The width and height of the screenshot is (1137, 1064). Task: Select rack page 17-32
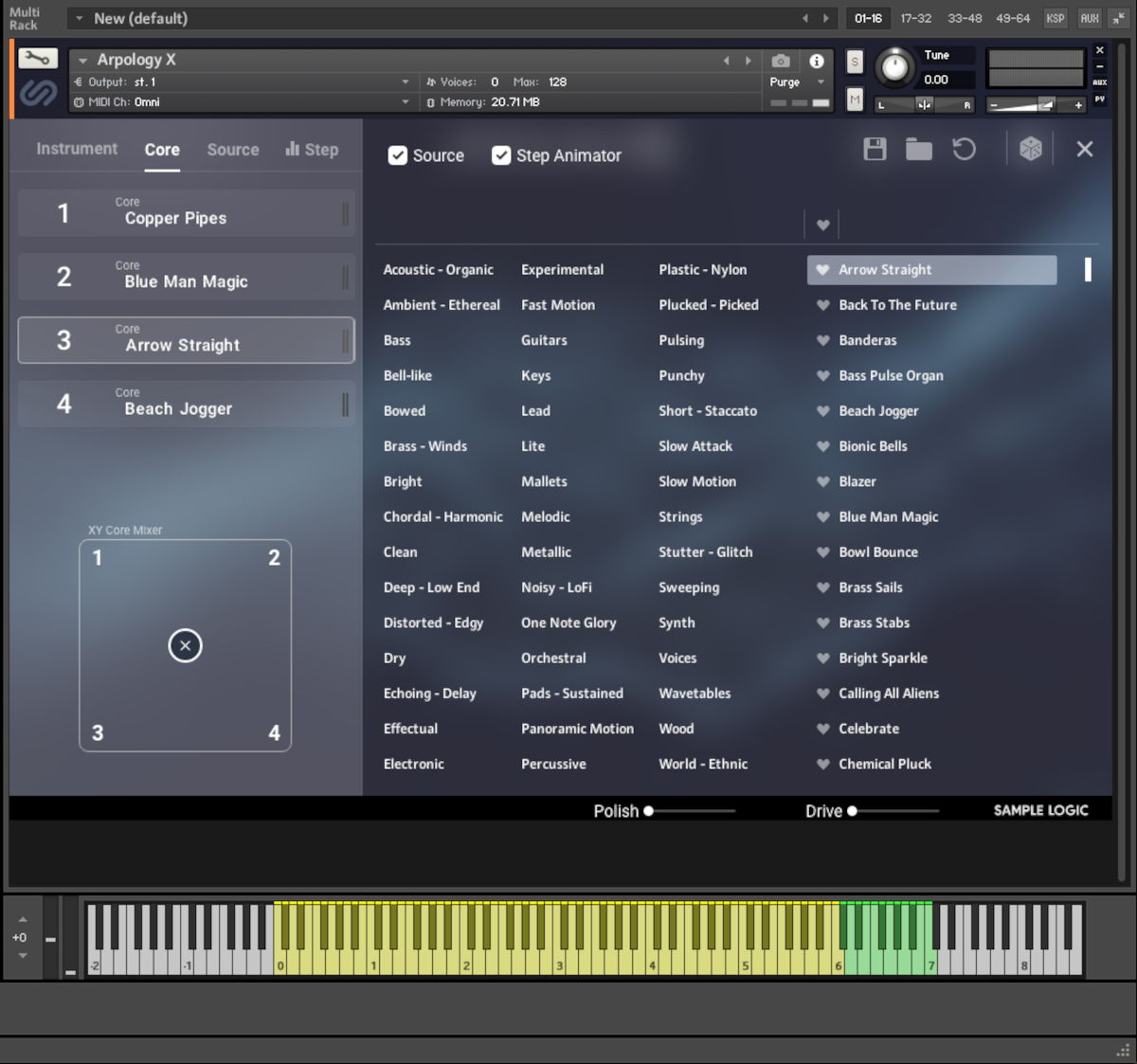click(915, 18)
